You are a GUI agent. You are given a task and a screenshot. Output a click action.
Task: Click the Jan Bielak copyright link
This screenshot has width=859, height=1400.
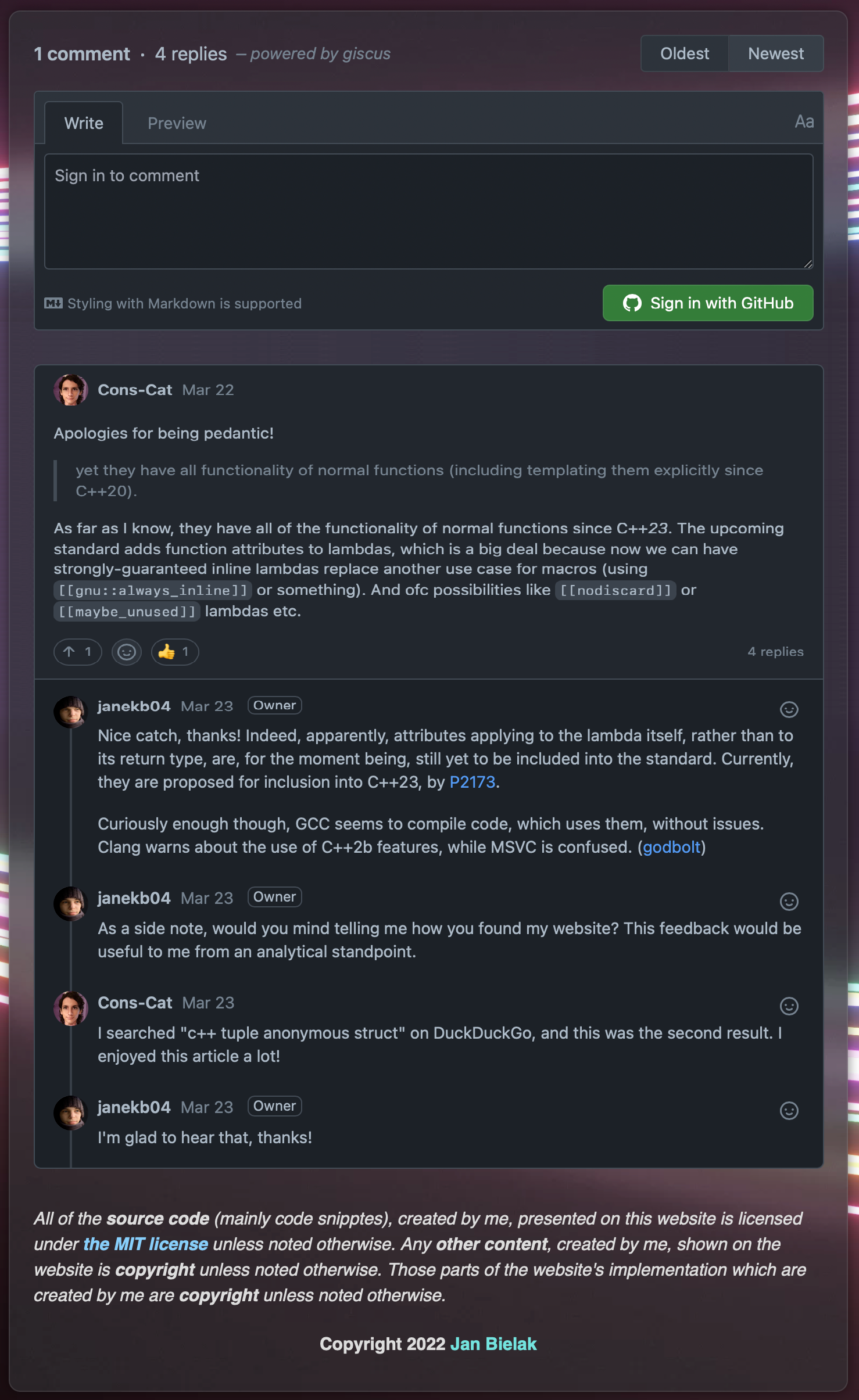tap(494, 1344)
